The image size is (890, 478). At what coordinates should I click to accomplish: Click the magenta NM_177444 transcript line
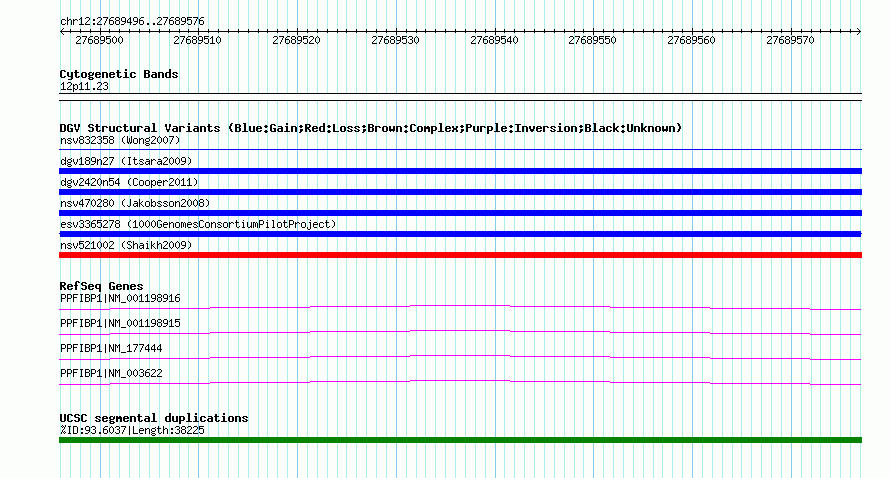460,358
